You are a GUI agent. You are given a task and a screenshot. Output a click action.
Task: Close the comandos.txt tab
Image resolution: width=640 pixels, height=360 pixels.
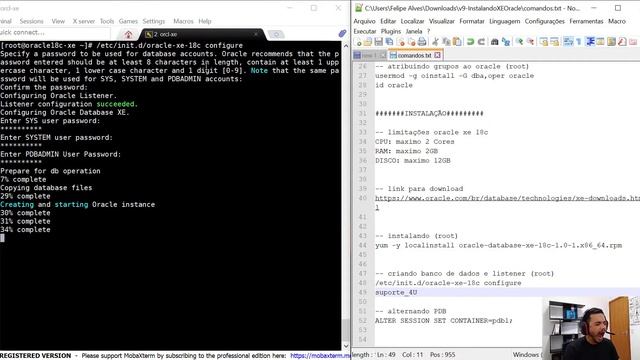[438, 55]
